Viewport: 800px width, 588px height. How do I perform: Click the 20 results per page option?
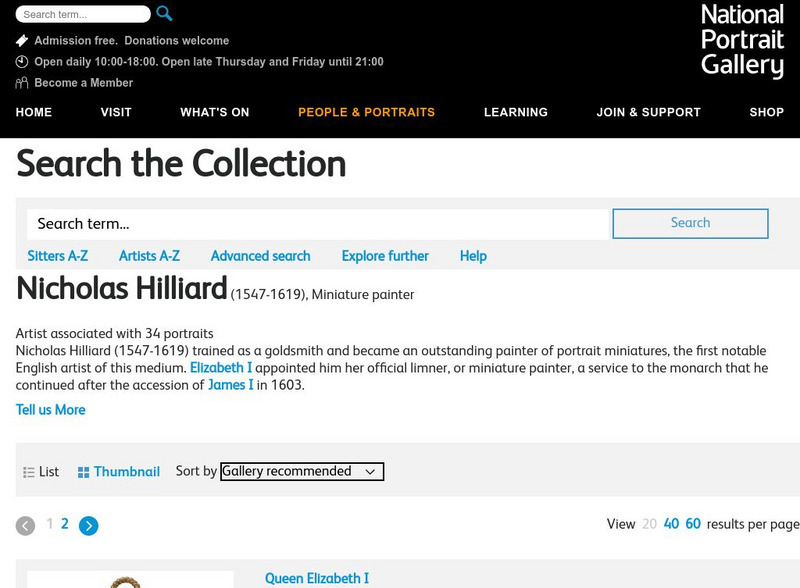[649, 524]
